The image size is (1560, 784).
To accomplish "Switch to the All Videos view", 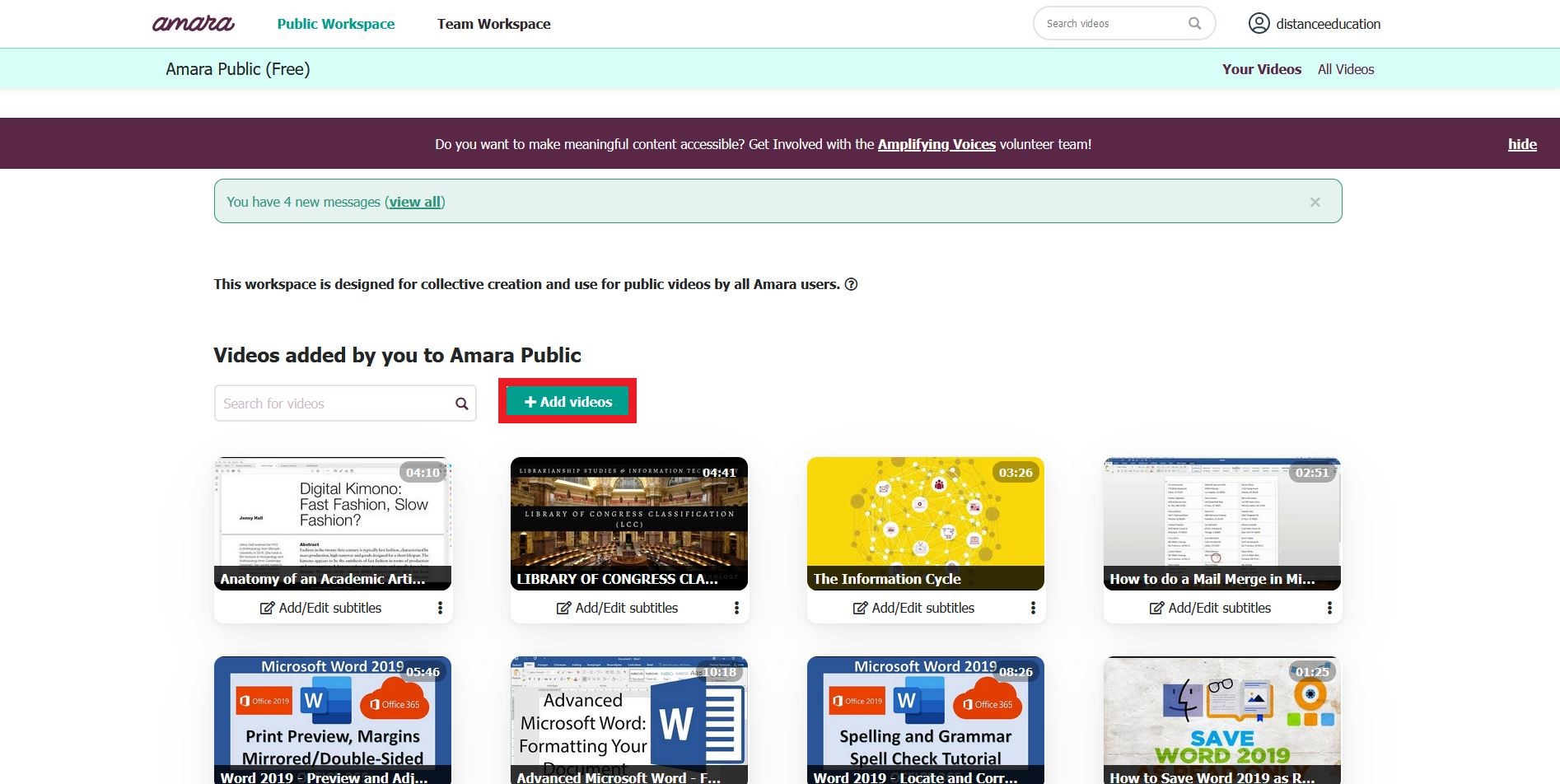I will pos(1345,69).
